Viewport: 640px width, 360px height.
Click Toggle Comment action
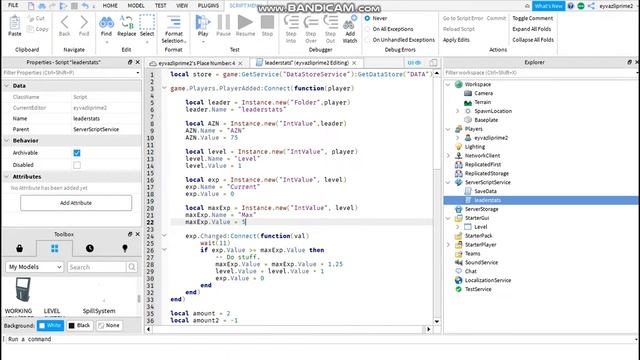click(x=533, y=18)
